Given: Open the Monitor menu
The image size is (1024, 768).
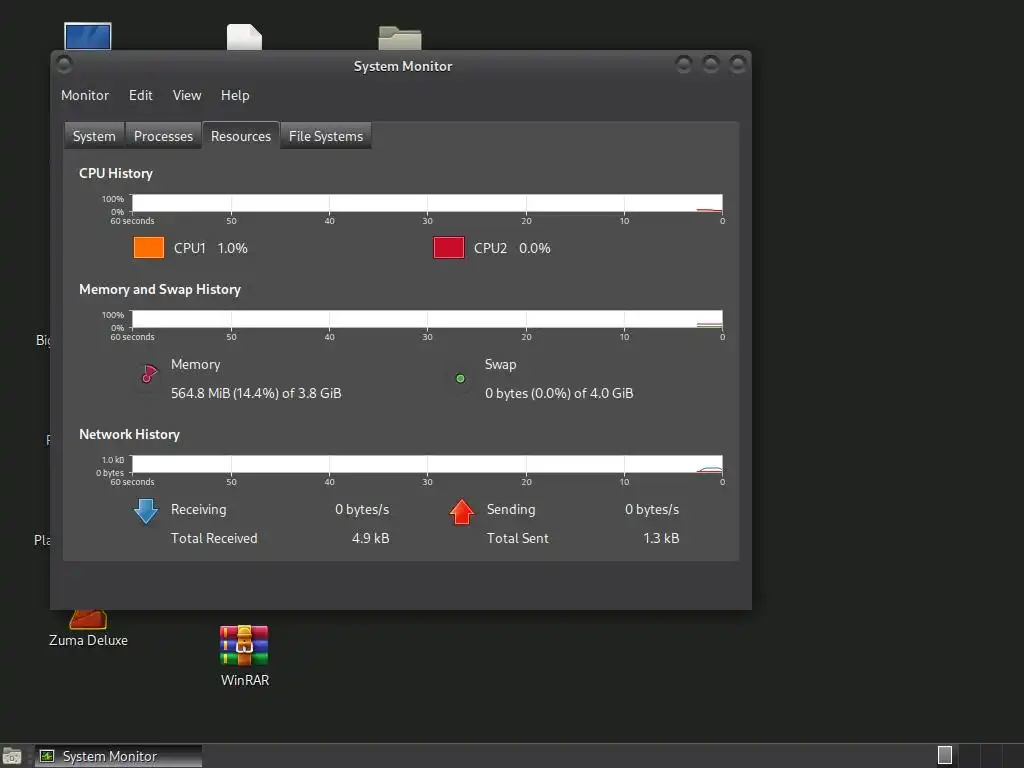Looking at the screenshot, I should pos(85,95).
